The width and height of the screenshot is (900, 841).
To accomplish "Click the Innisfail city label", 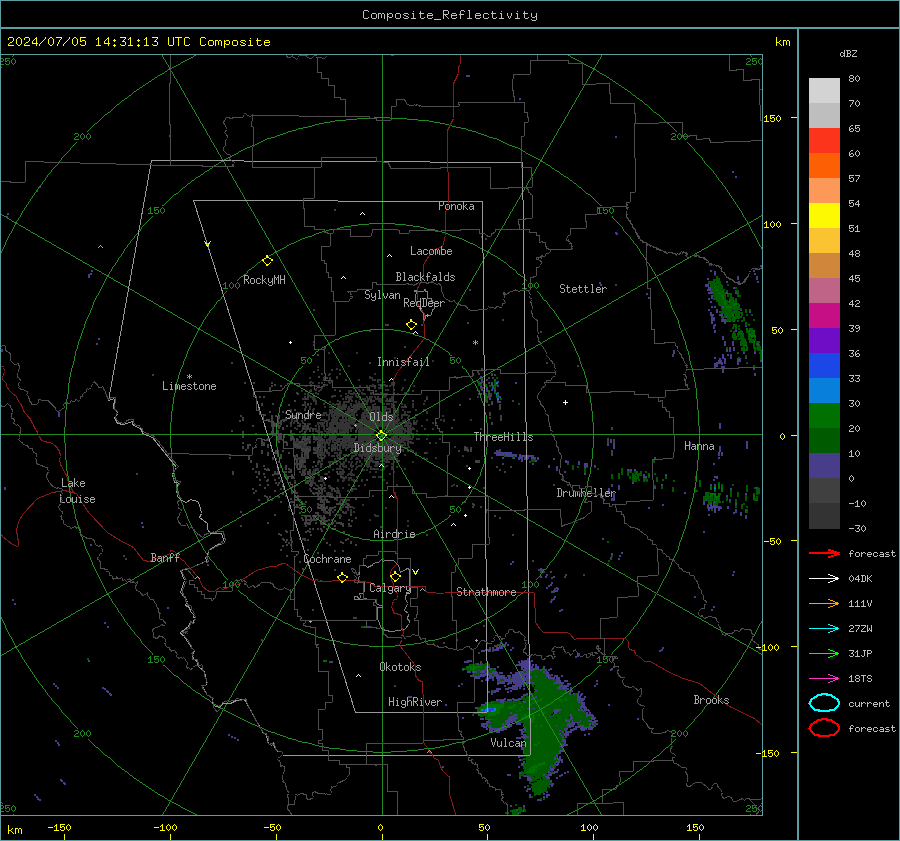I will point(403,362).
